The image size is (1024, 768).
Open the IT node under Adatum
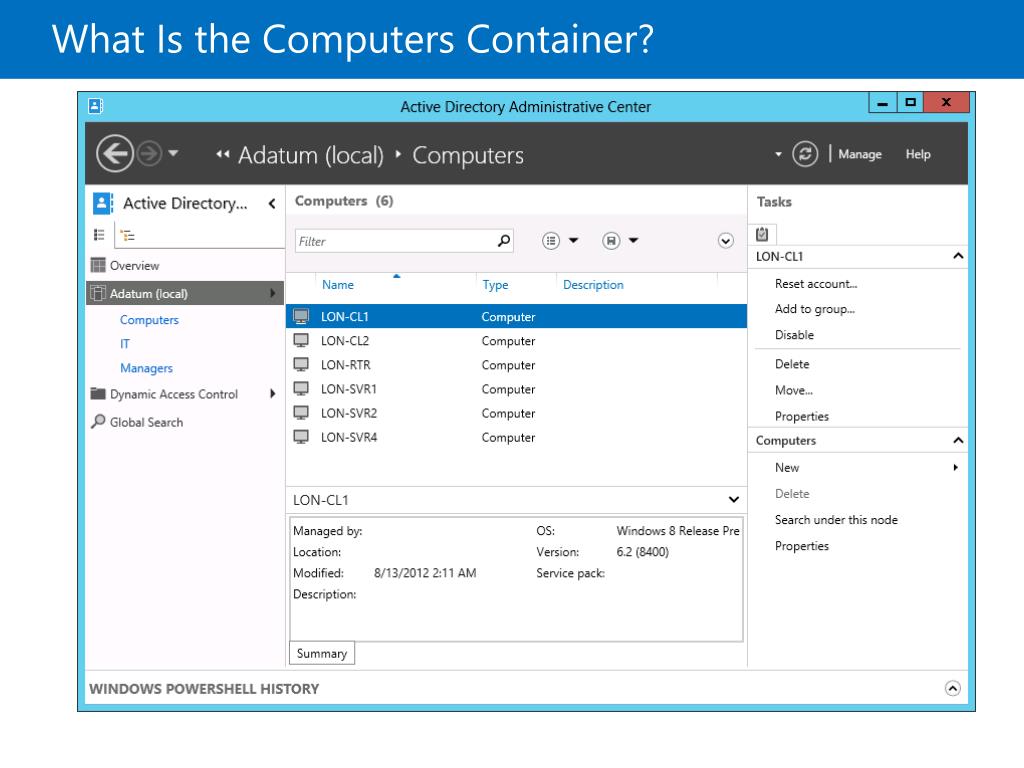125,344
